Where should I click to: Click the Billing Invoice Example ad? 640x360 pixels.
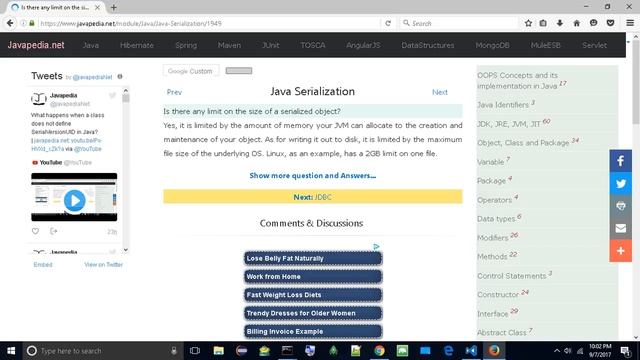click(x=313, y=331)
